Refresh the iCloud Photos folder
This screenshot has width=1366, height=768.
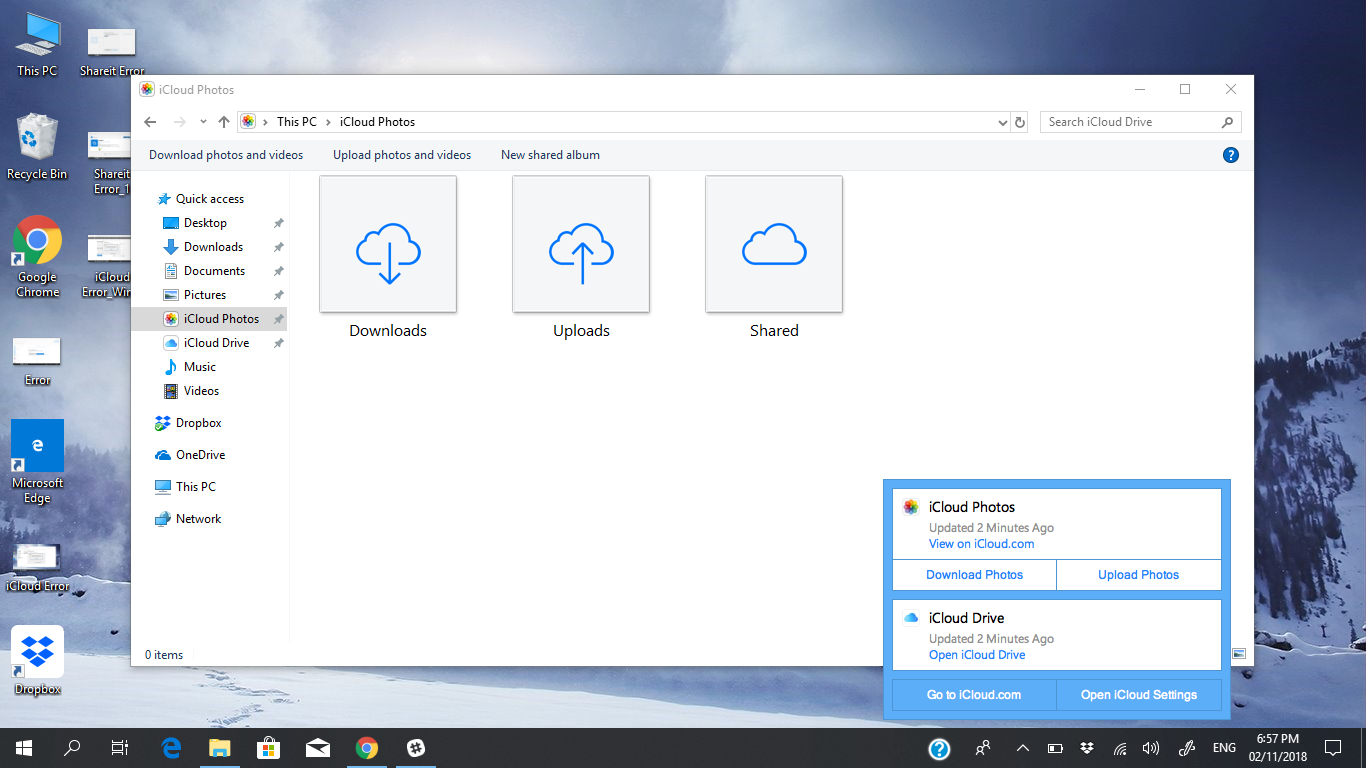pos(1020,122)
